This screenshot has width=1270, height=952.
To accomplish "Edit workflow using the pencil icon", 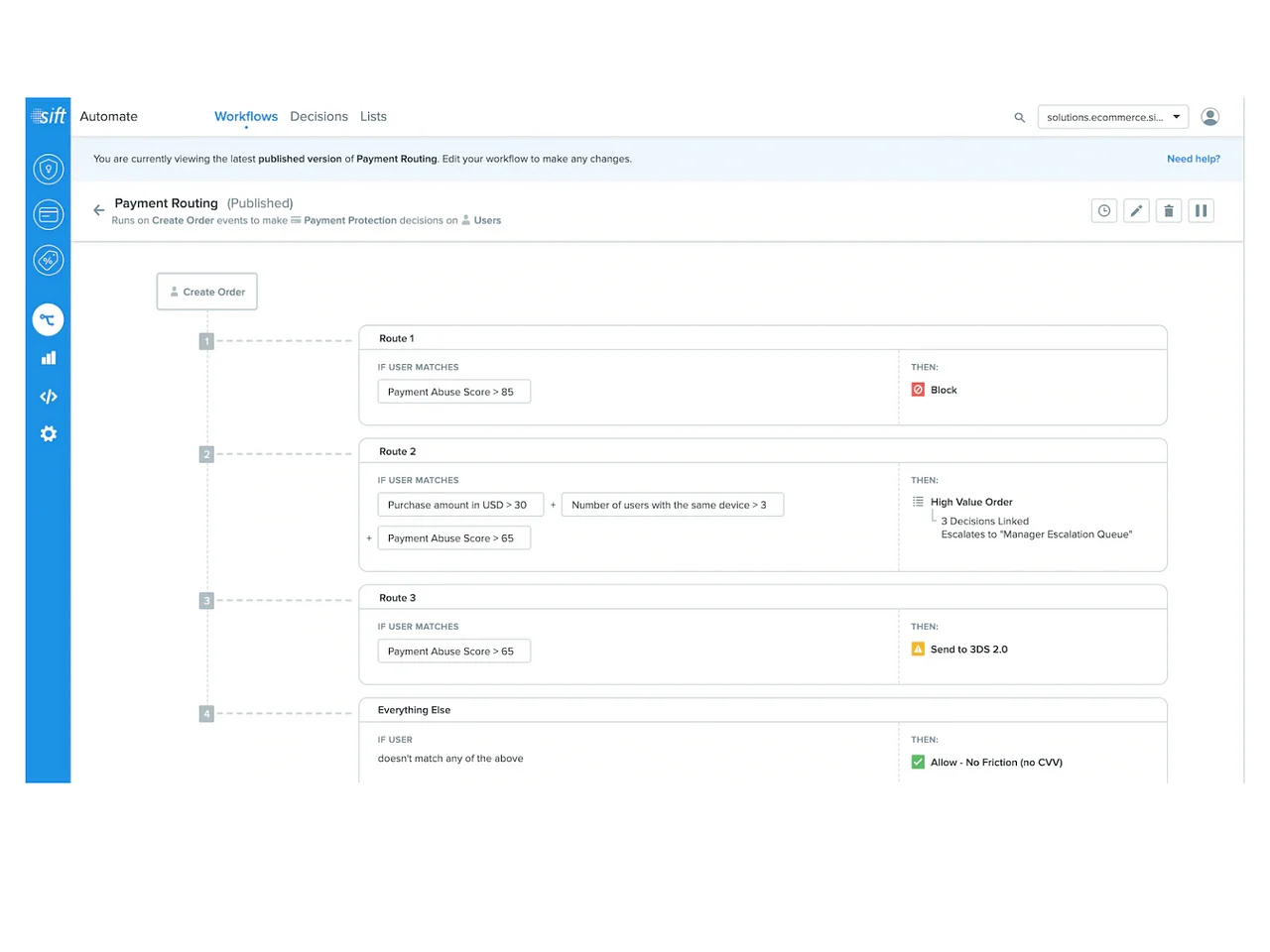I will (x=1136, y=211).
